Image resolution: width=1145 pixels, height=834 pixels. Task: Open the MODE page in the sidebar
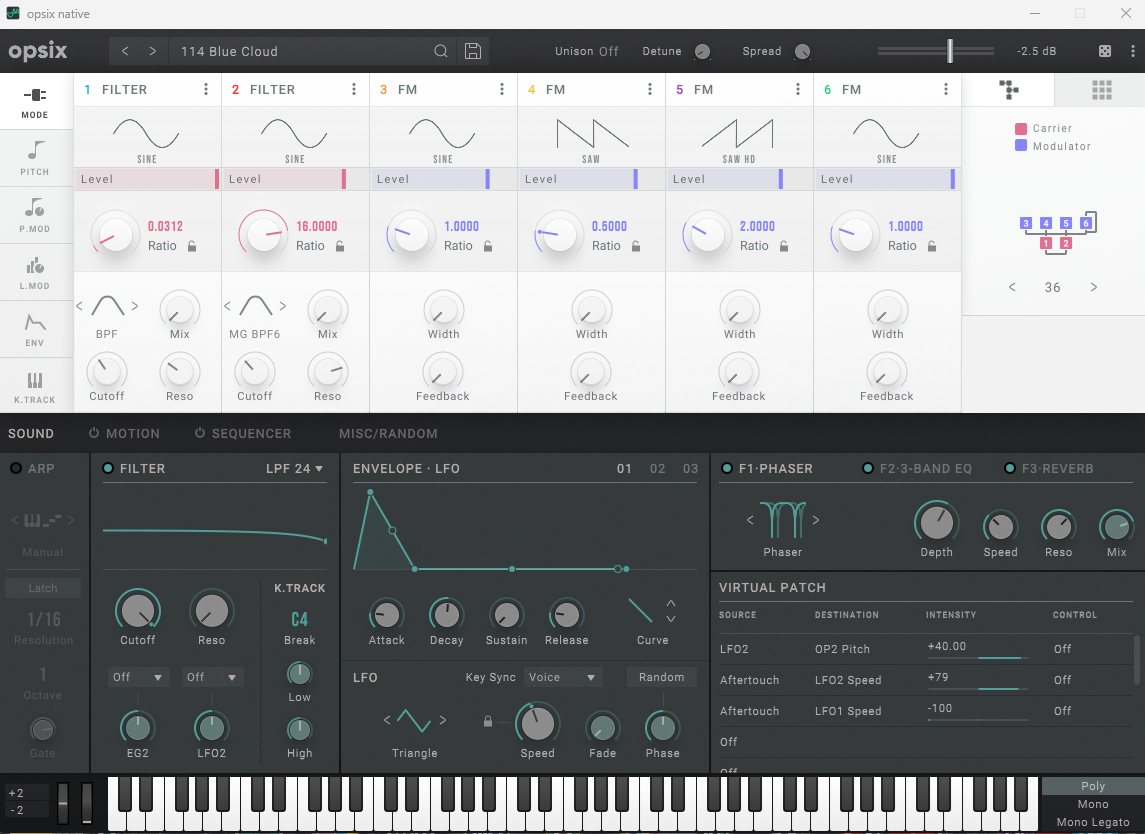35,102
